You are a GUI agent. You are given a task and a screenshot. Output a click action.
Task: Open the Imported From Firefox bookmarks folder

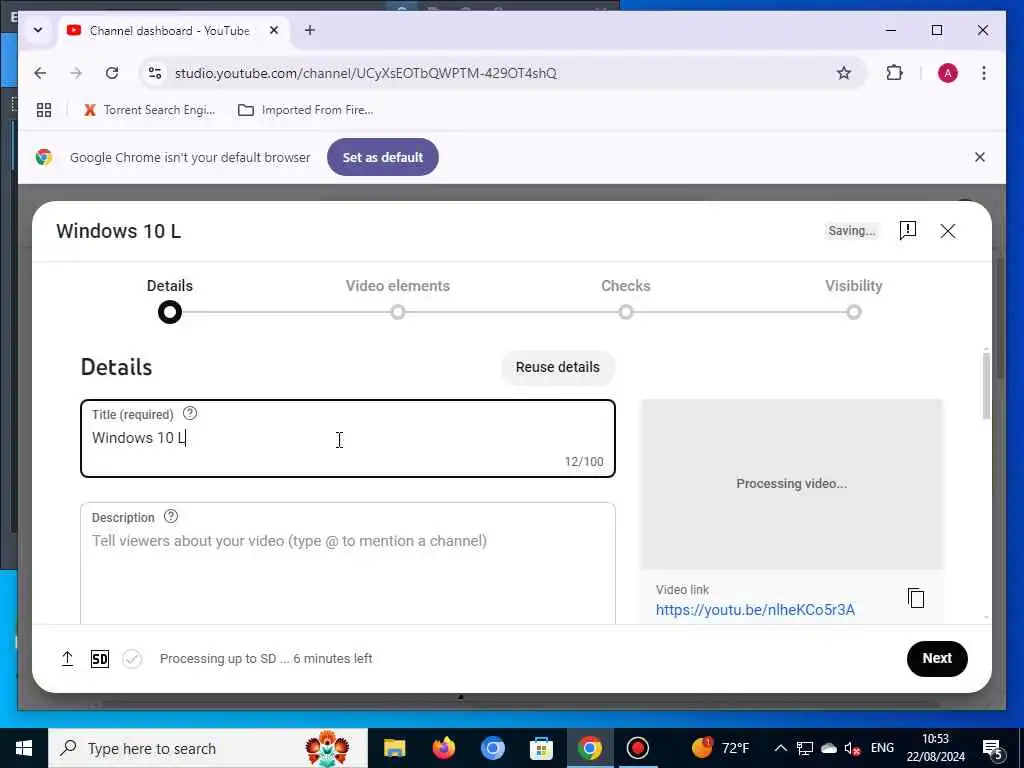click(x=306, y=110)
